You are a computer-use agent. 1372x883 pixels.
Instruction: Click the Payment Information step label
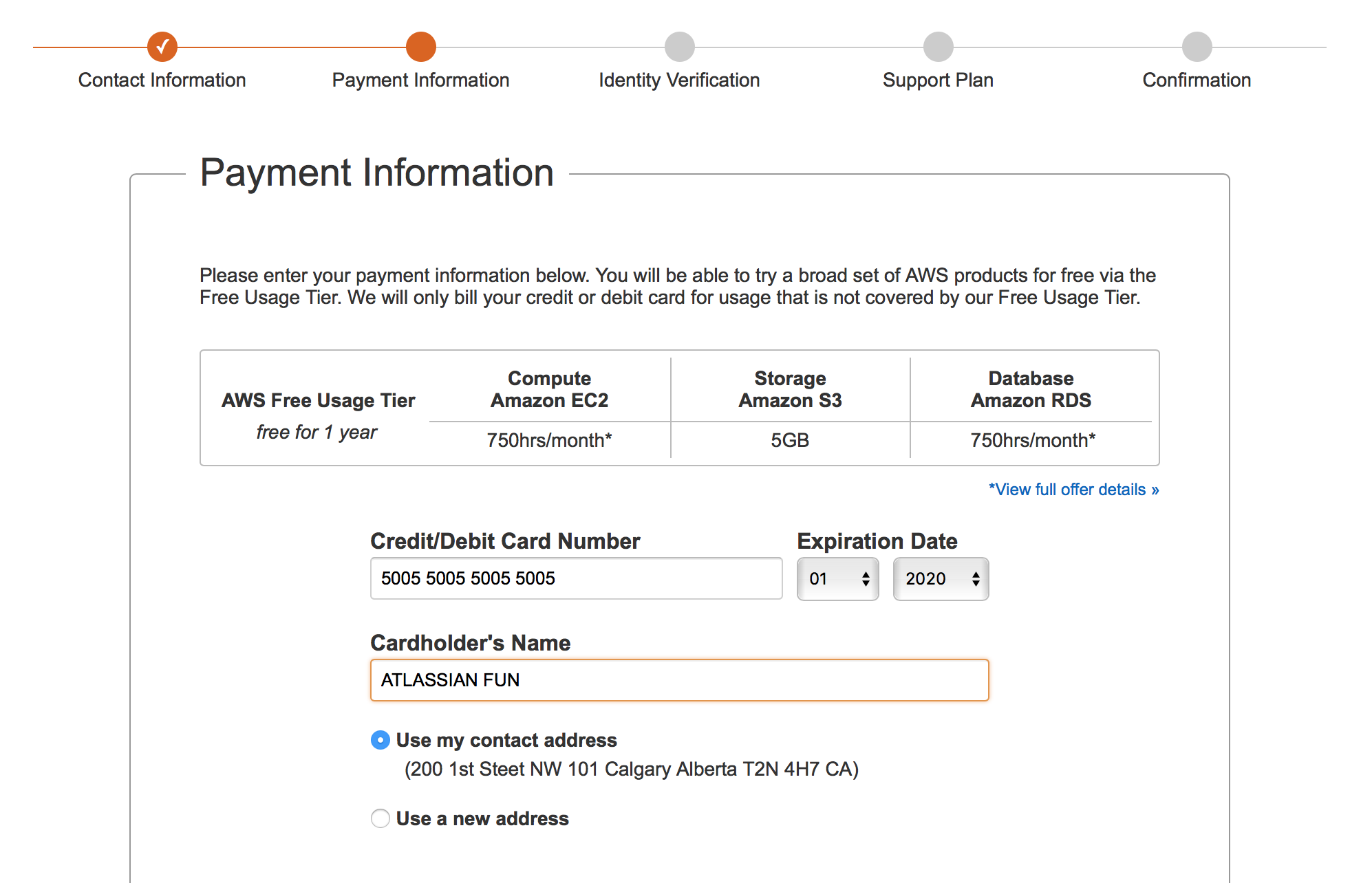[421, 80]
